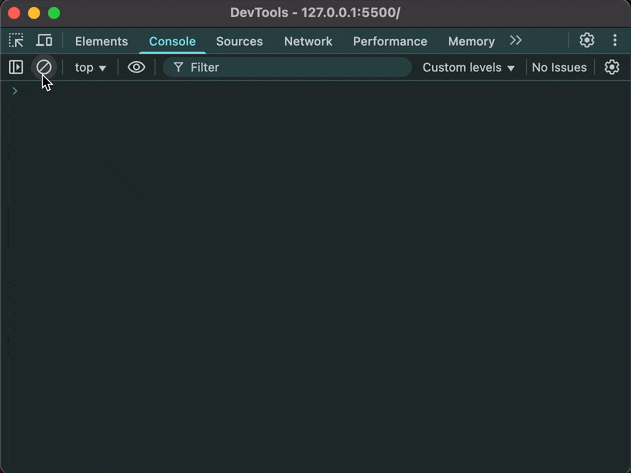Click the inspect element picker icon
This screenshot has height=473, width=631.
pyautogui.click(x=16, y=41)
